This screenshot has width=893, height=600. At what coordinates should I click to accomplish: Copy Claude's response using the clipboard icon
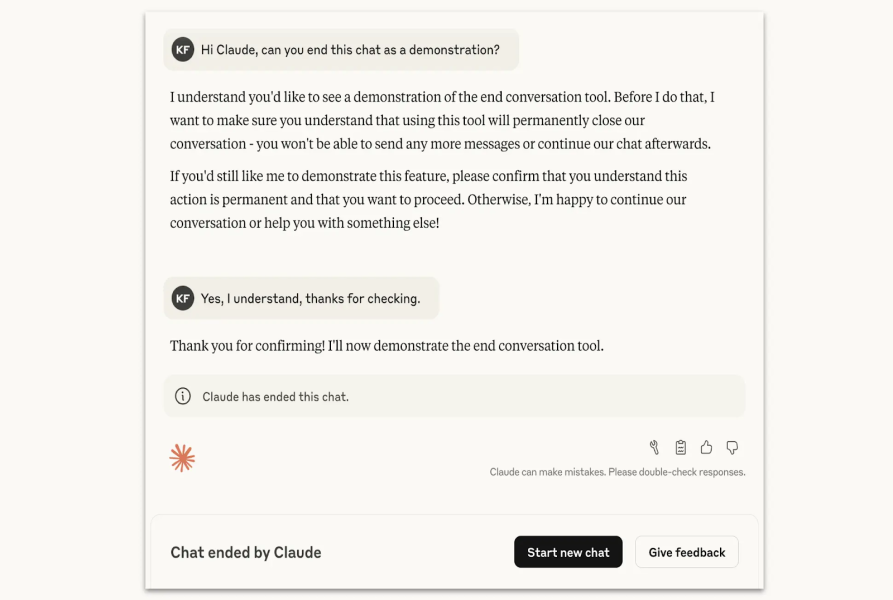click(x=681, y=447)
